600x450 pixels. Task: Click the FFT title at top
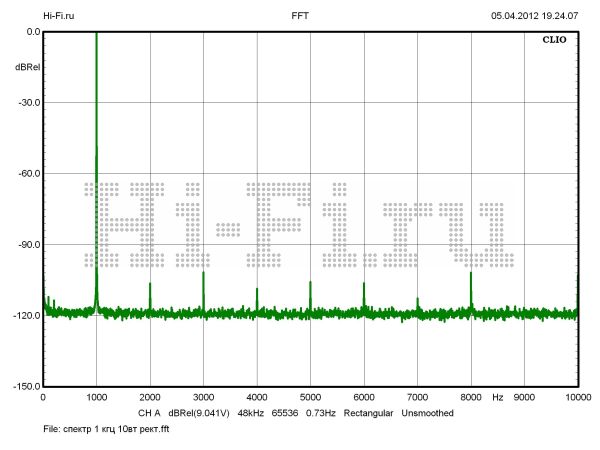[x=300, y=16]
